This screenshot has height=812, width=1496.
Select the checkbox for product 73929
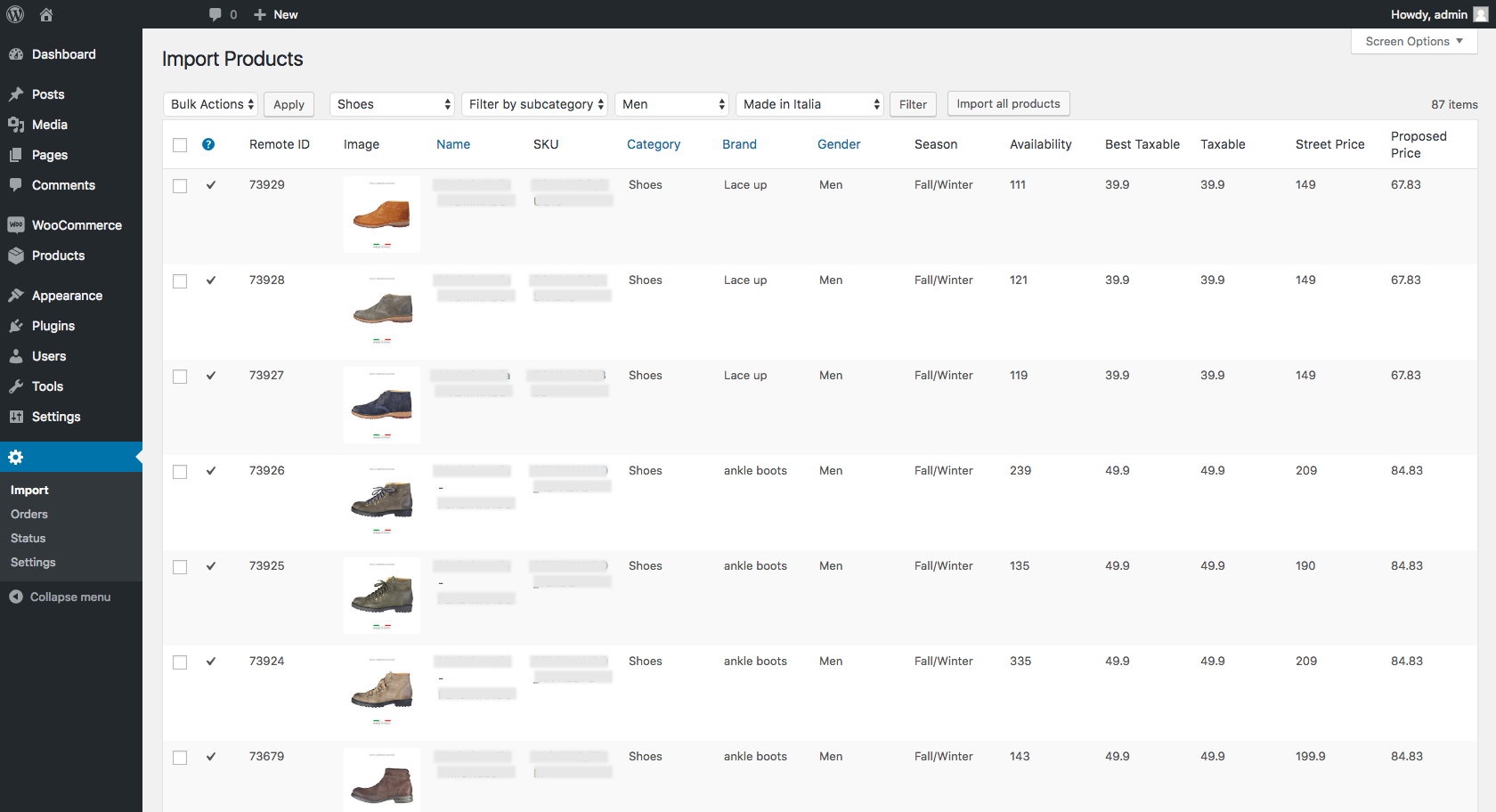click(x=180, y=186)
